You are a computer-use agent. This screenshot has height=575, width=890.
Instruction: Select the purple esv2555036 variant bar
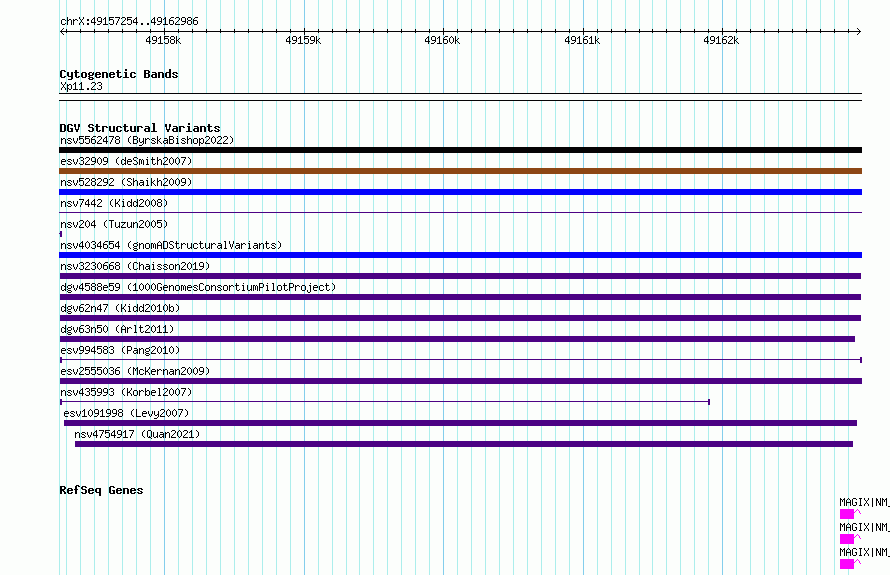(x=460, y=381)
